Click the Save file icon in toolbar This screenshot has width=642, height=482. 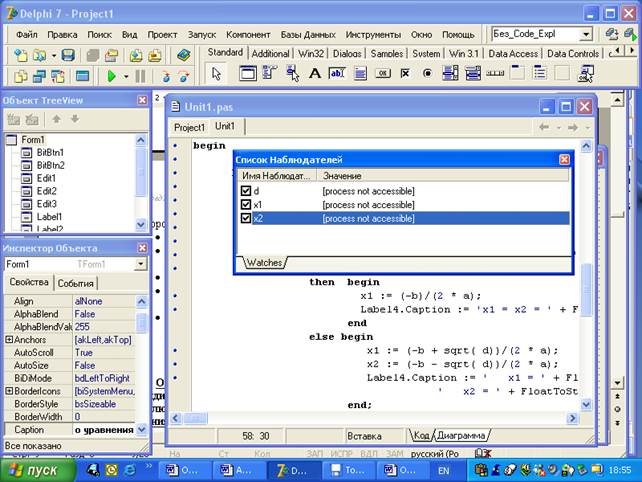68,55
